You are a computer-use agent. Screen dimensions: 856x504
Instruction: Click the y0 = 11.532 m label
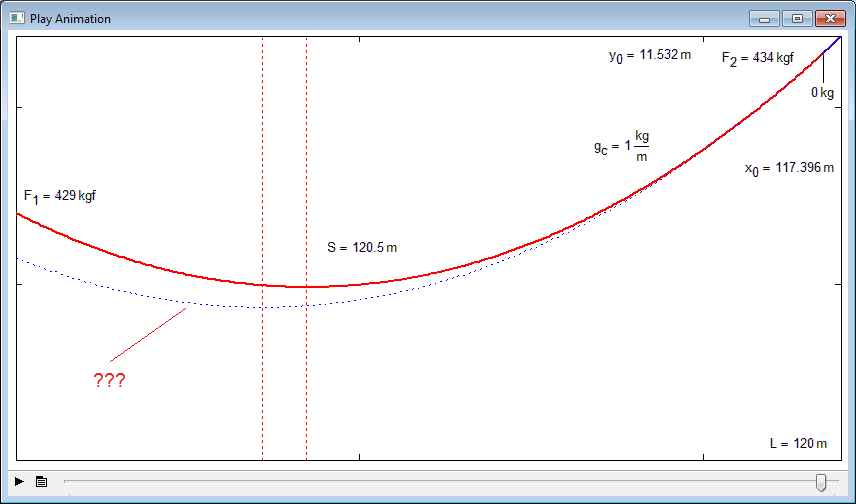pyautogui.click(x=650, y=56)
